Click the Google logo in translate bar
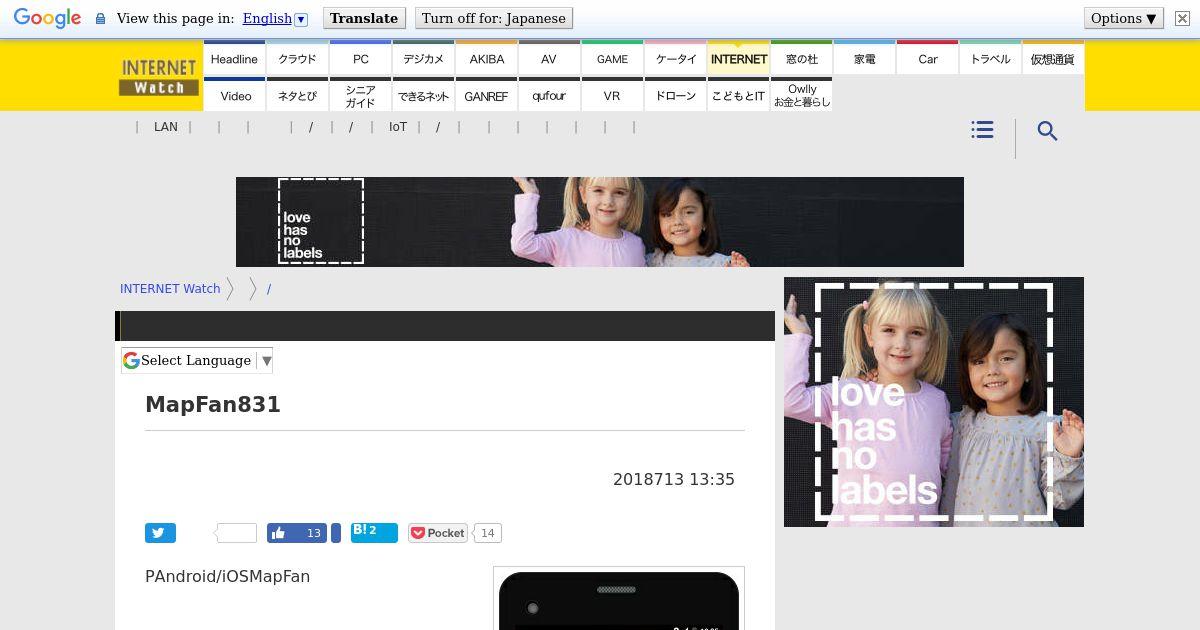Screen dimensions: 1200x630 click(x=47, y=19)
